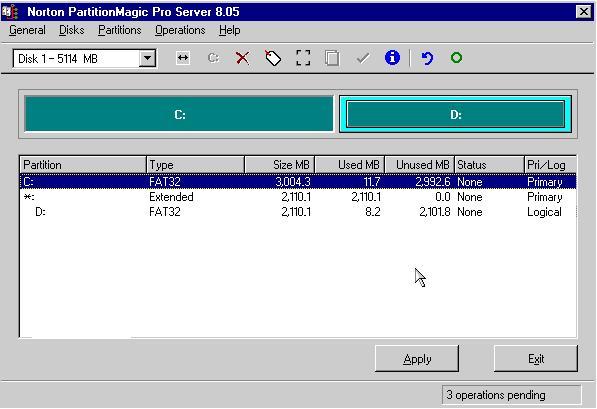
Task: Select the D: partition block in disk map
Action: click(x=455, y=114)
